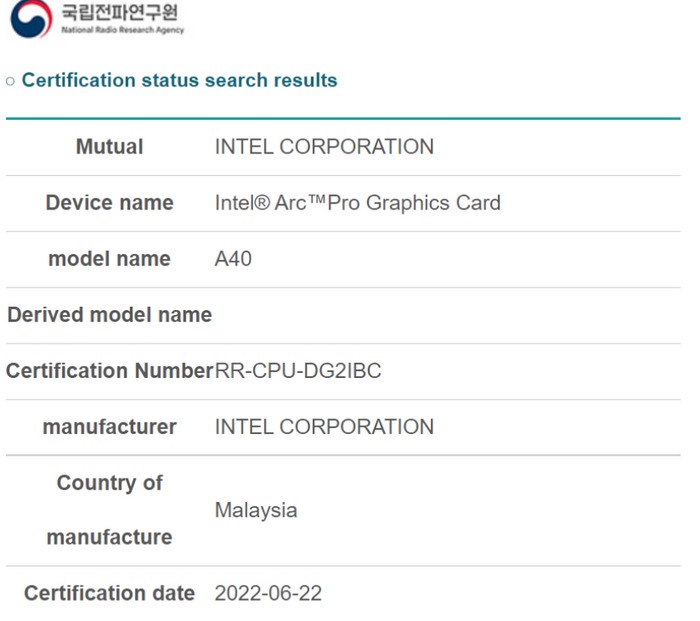The image size is (700, 621).
Task: Click the 'Mutual' row label
Action: click(109, 147)
